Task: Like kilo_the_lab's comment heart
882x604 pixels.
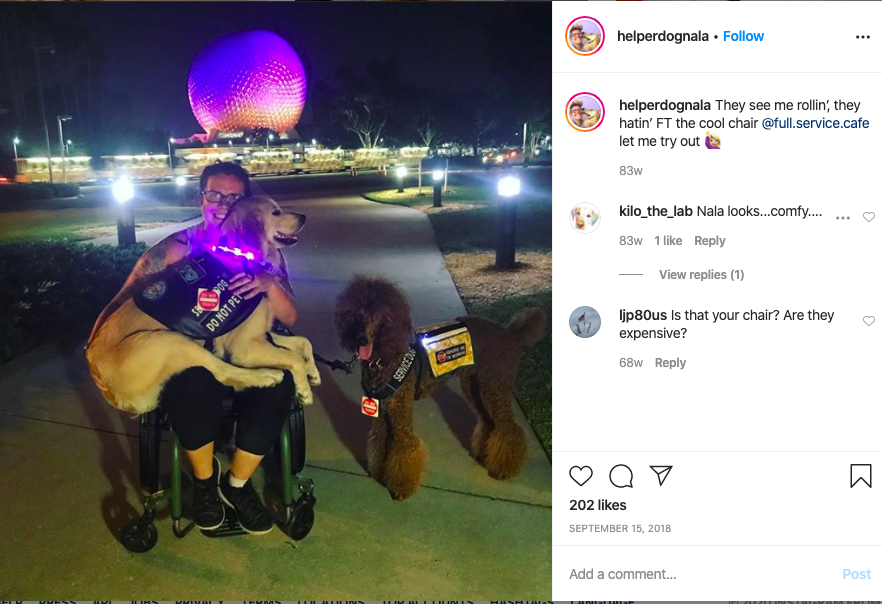Action: pos(869,217)
